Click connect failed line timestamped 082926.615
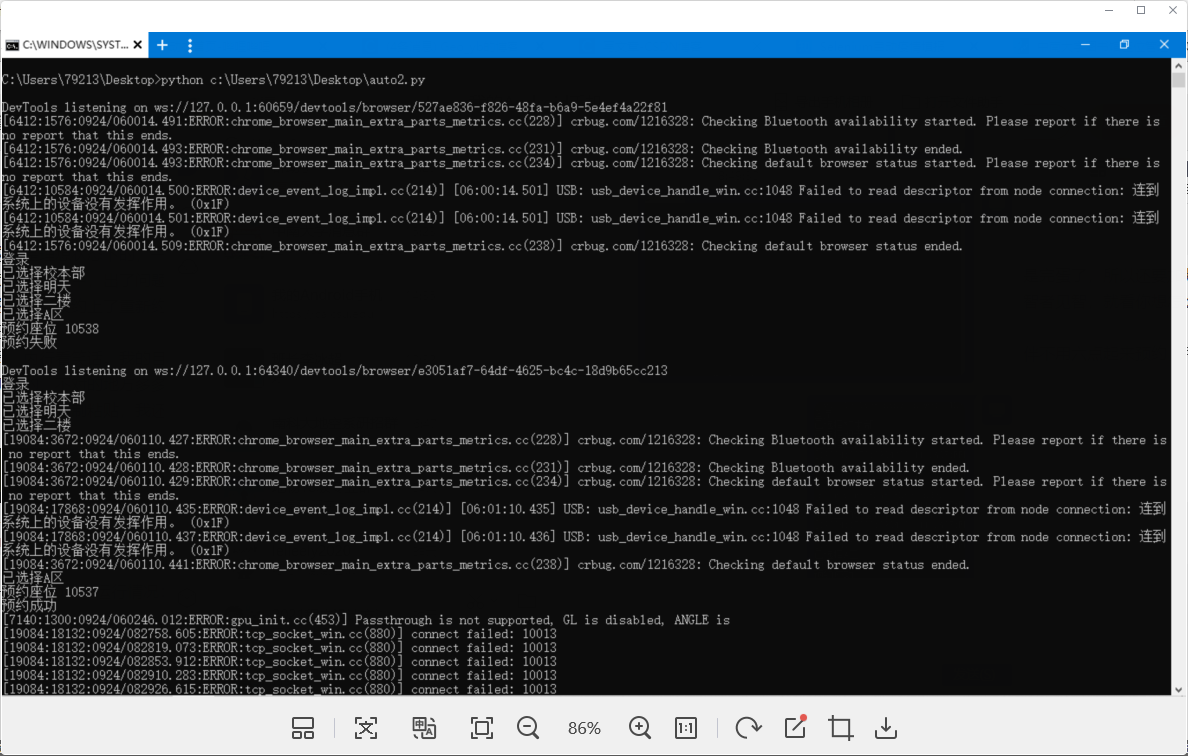1188x756 pixels. click(x=280, y=689)
